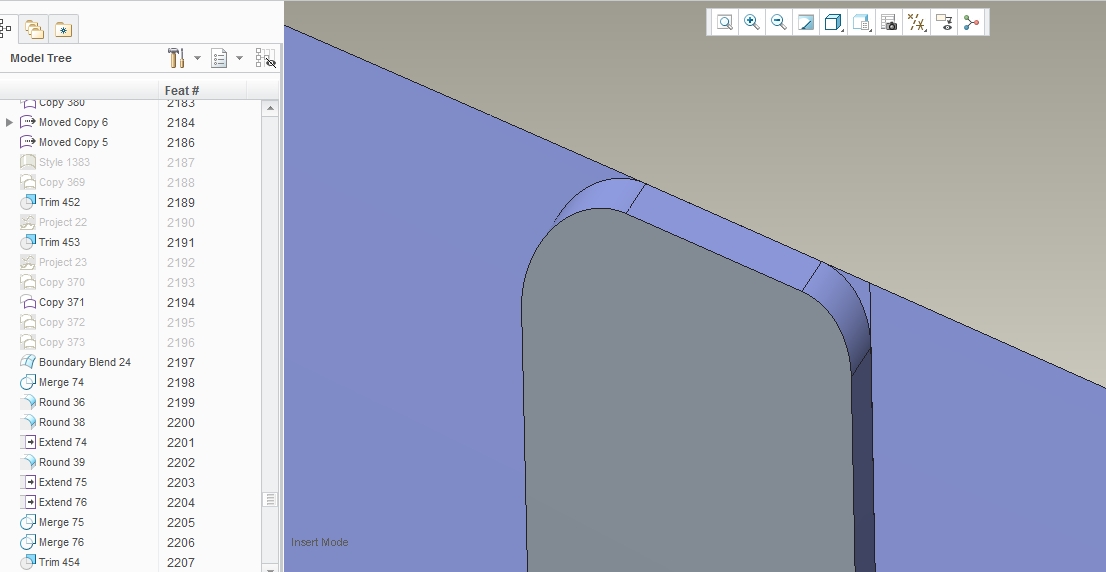Screen dimensions: 1106x572
Task: Open the Datum Display Filters menu
Action: point(916,22)
